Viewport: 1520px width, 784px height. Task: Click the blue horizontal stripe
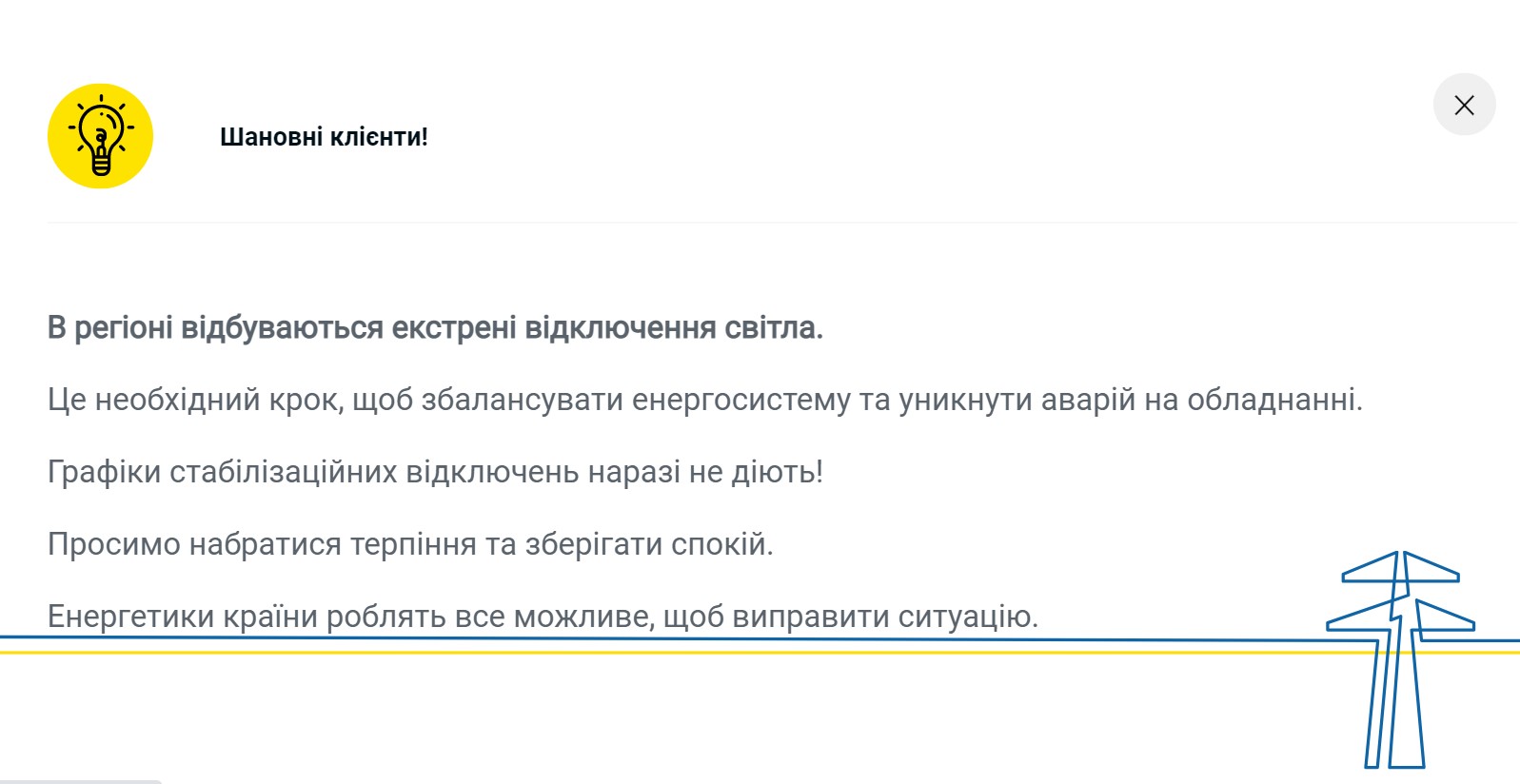pos(666,638)
